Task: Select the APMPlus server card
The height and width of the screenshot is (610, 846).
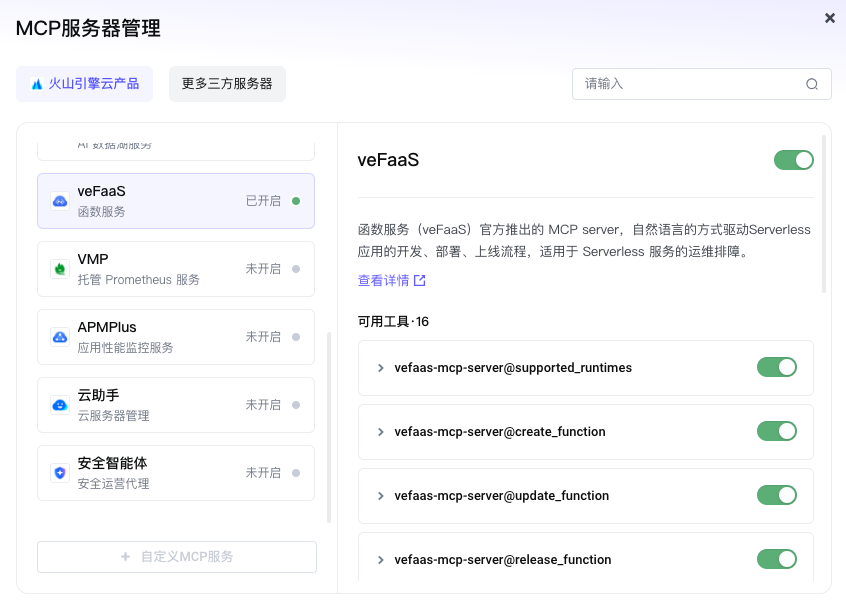Action: [176, 337]
